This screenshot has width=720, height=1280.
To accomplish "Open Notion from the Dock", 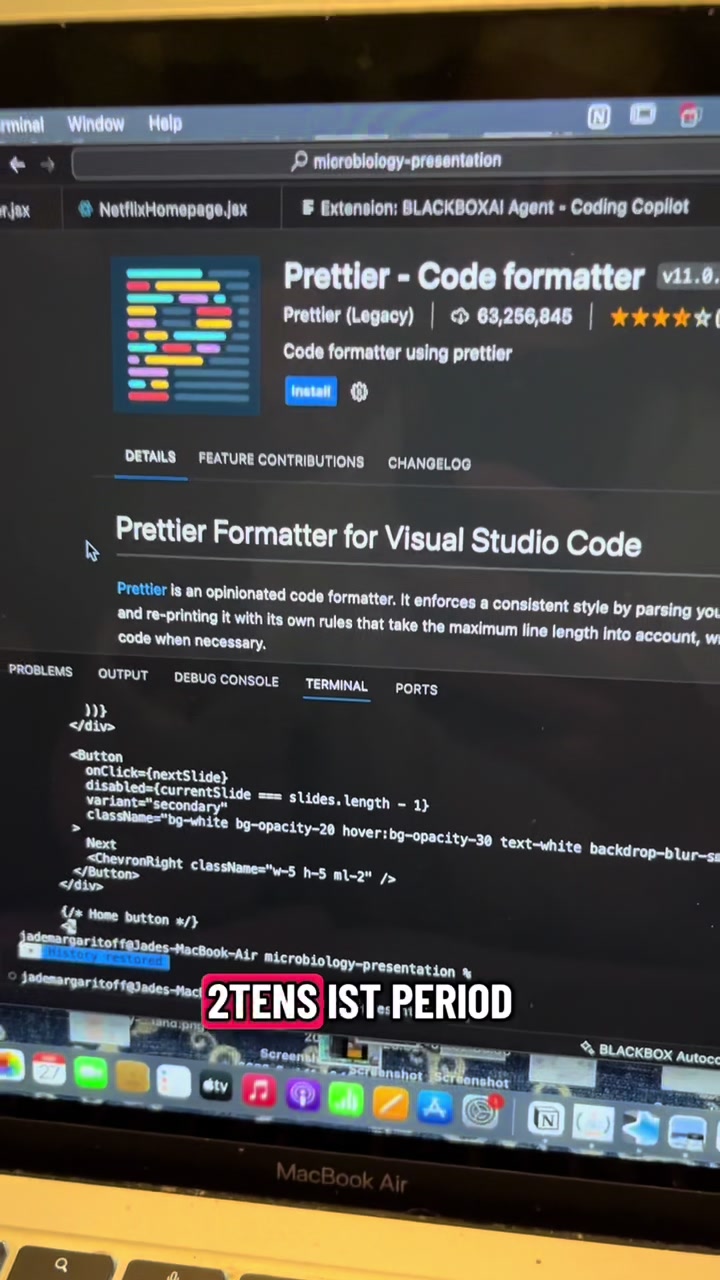I will coord(546,1118).
